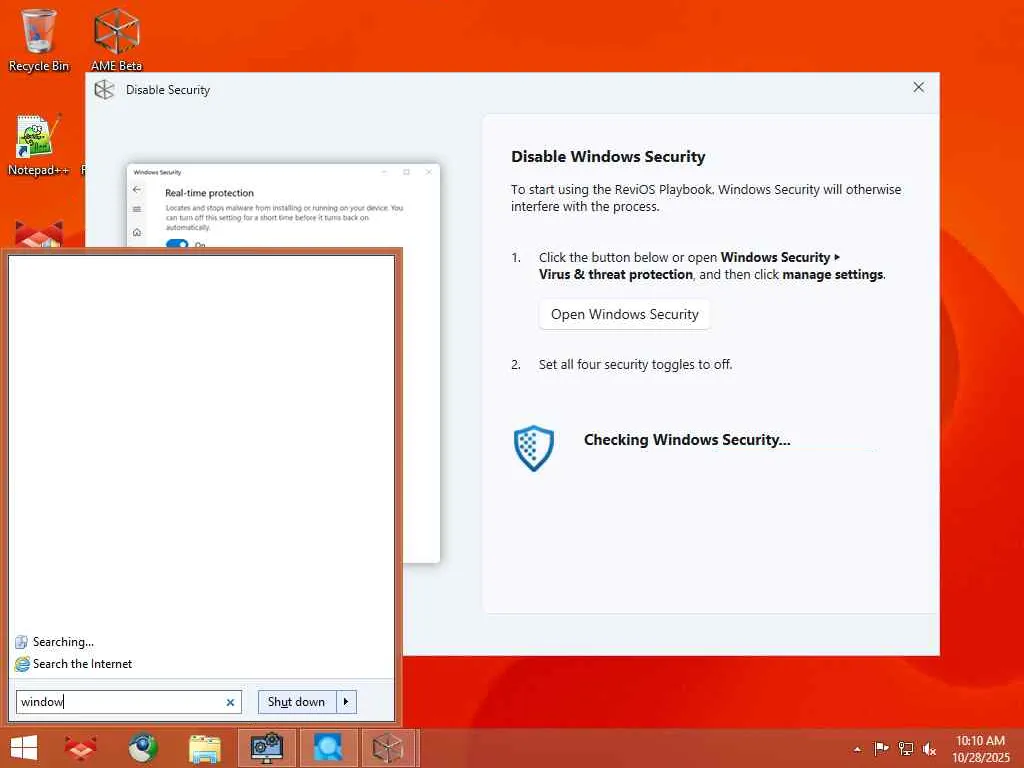Image resolution: width=1024 pixels, height=768 pixels.
Task: Open the gear monitor settings taskbar app
Action: (266, 748)
